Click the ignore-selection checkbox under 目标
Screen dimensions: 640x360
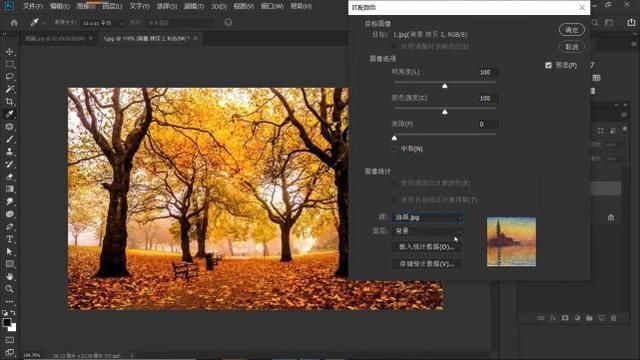point(394,47)
